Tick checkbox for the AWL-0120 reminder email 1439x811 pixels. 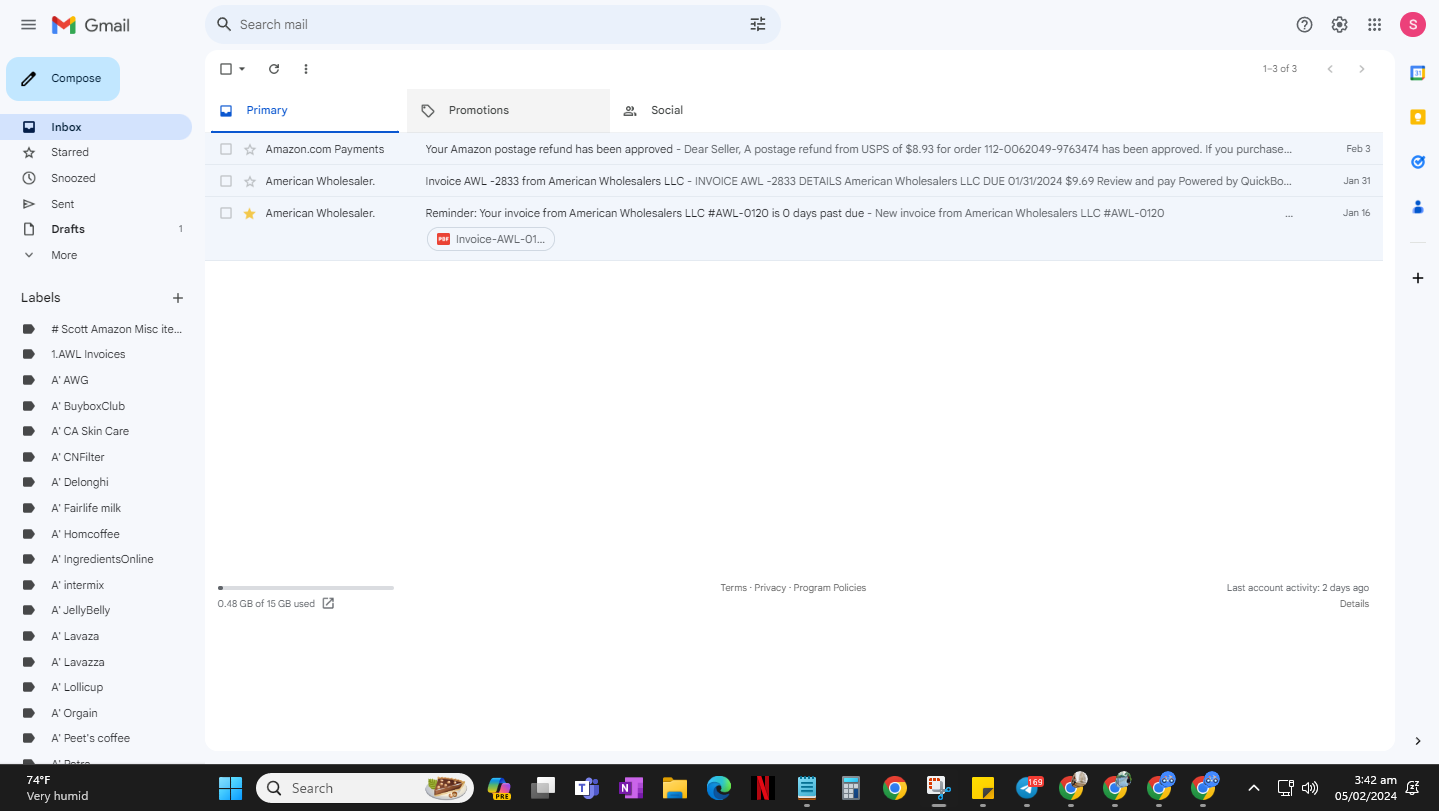coord(226,213)
